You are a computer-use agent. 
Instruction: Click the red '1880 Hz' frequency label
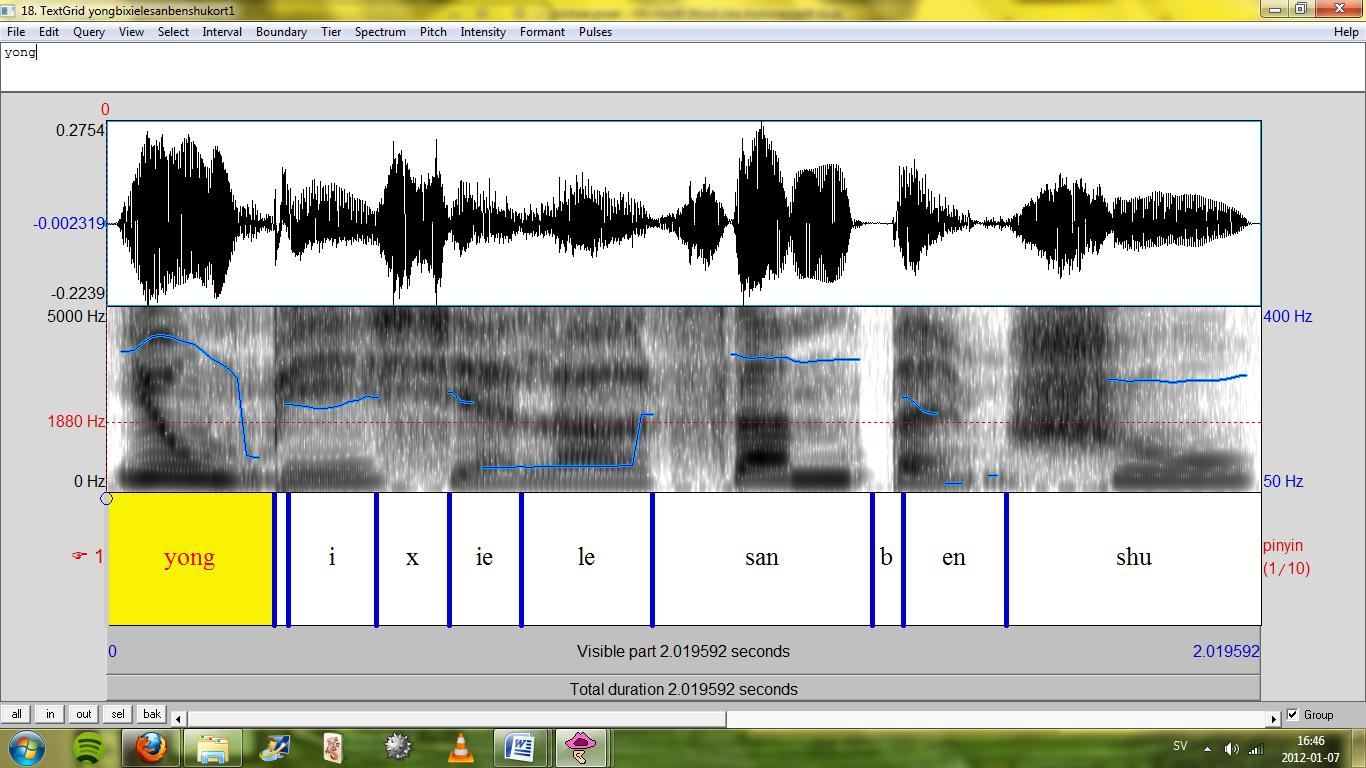click(x=77, y=421)
